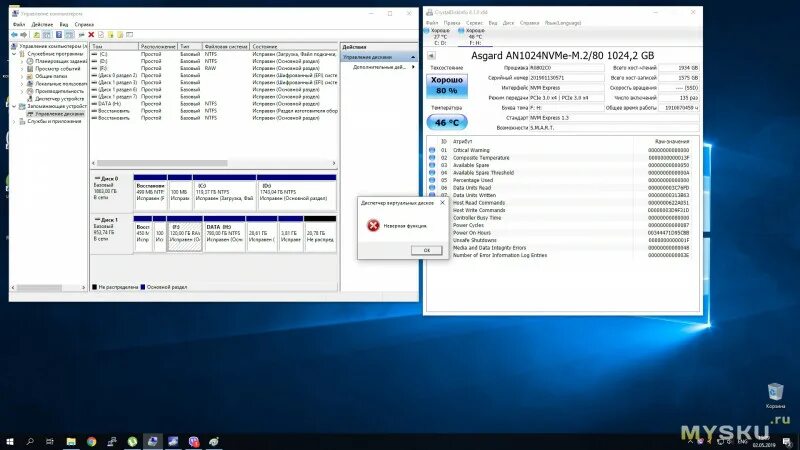Sort volumes by the Файловая система column
The image size is (800, 450).
click(x=226, y=46)
